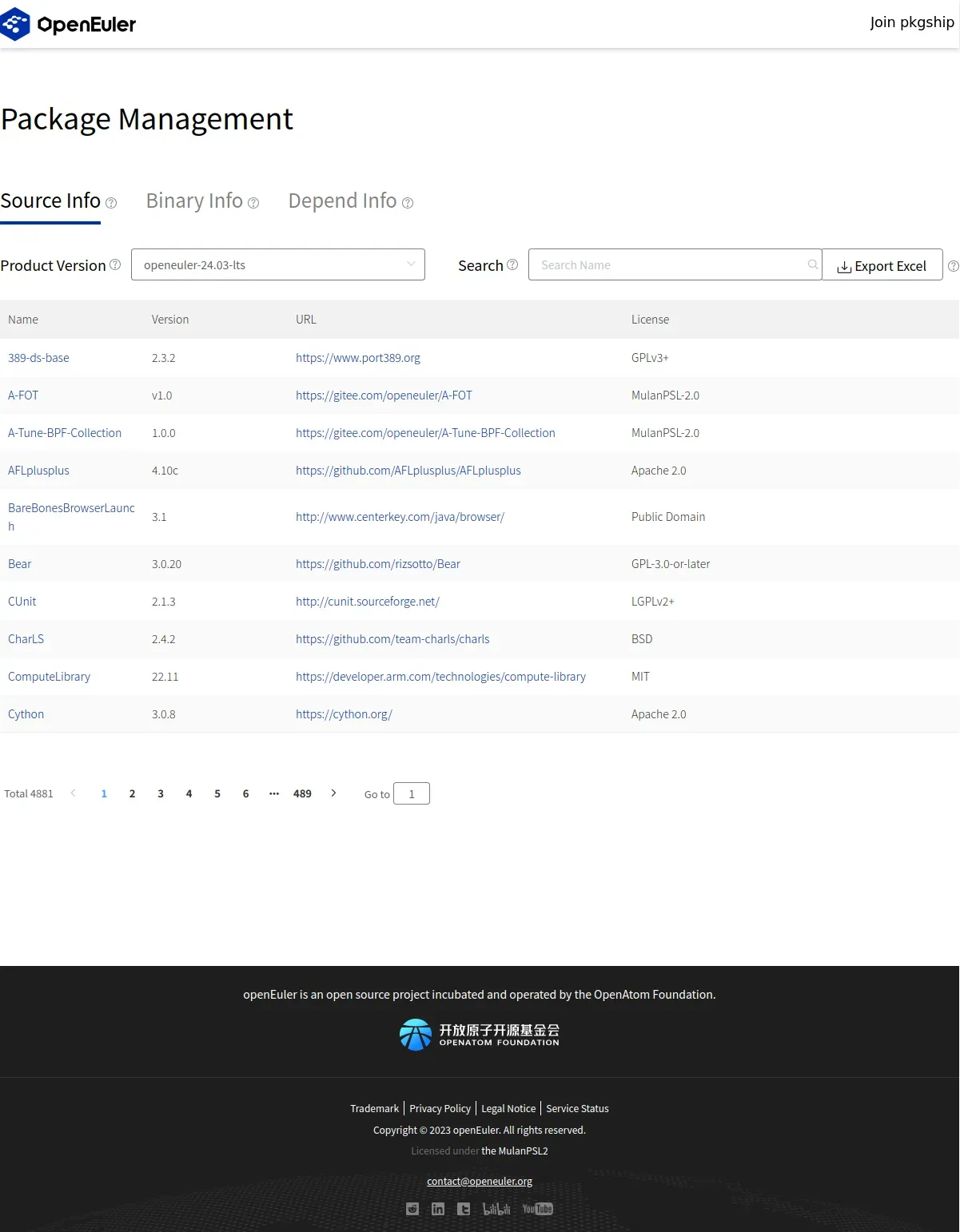Open the AFLplusplus package link
This screenshot has width=960, height=1232.
(x=38, y=471)
